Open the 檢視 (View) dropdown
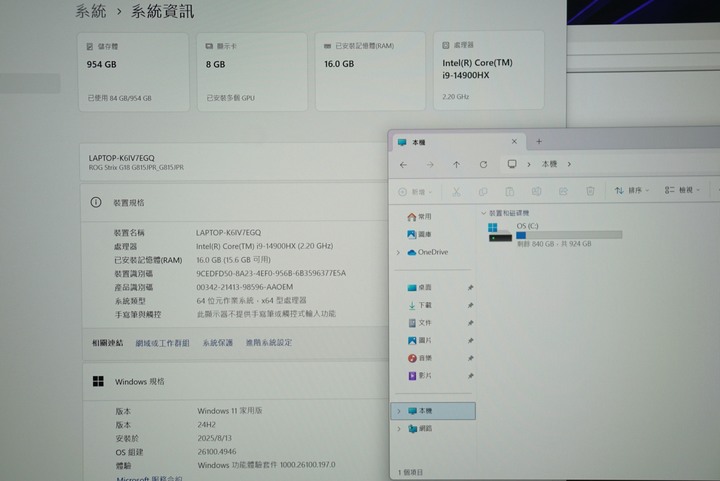 pos(682,190)
